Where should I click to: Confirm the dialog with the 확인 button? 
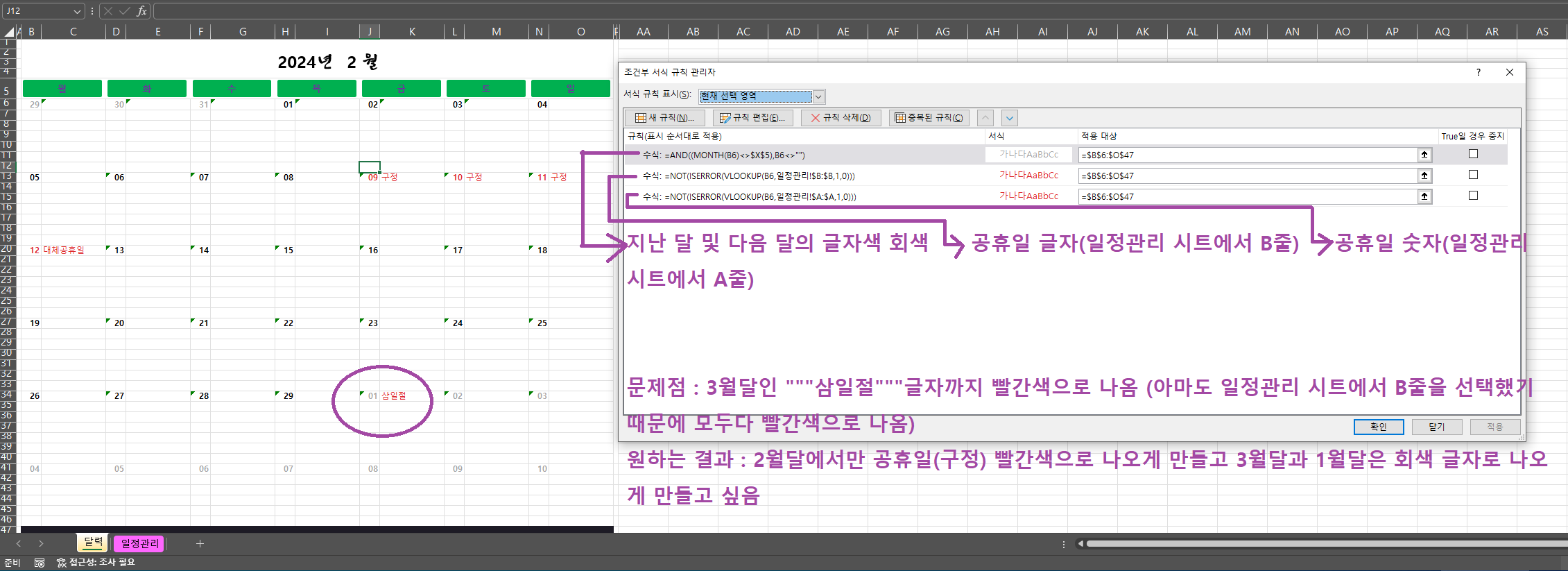coord(1379,427)
